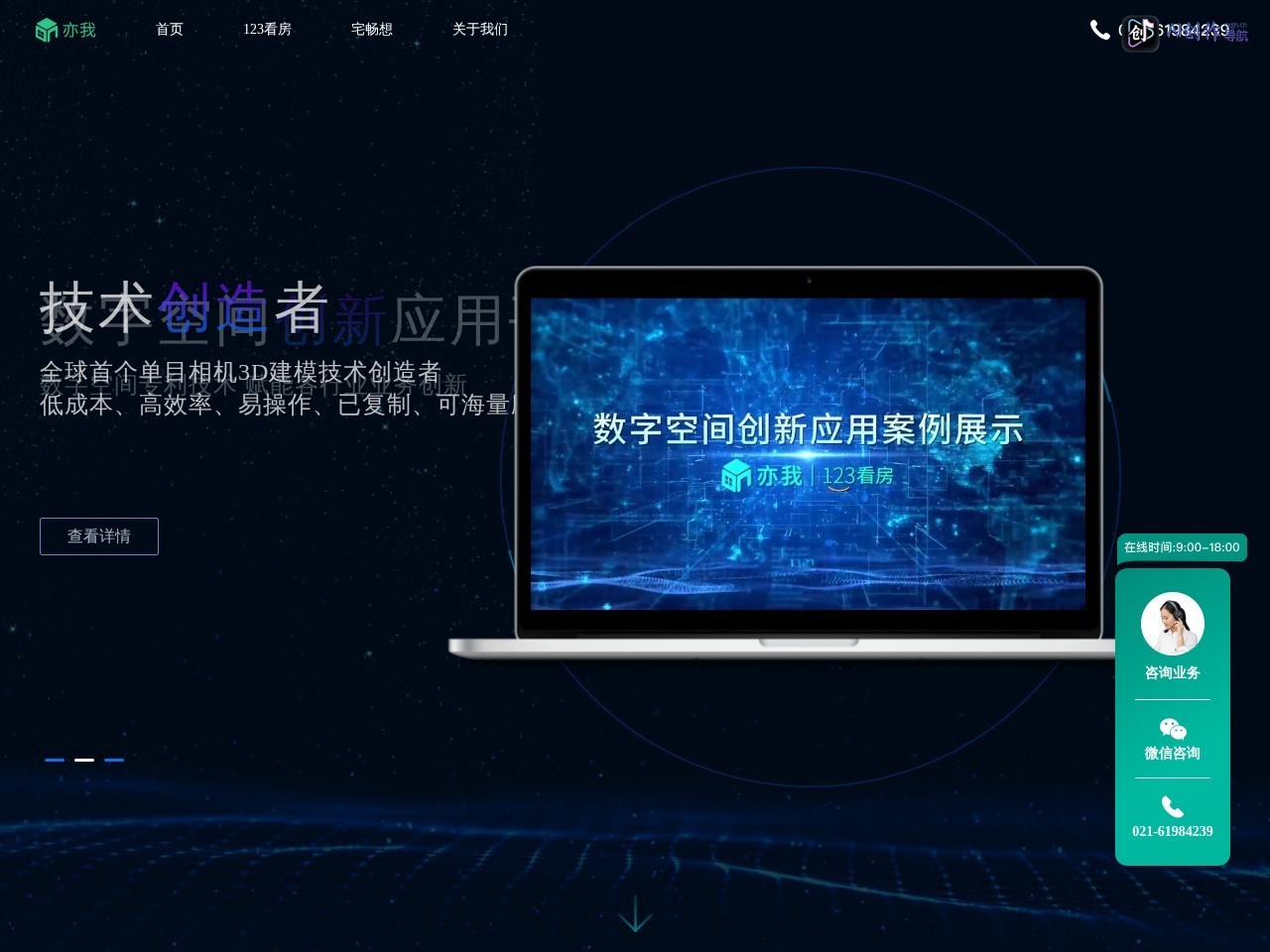Open the 首页 navigation item
Viewport: 1270px width, 952px height.
click(170, 30)
